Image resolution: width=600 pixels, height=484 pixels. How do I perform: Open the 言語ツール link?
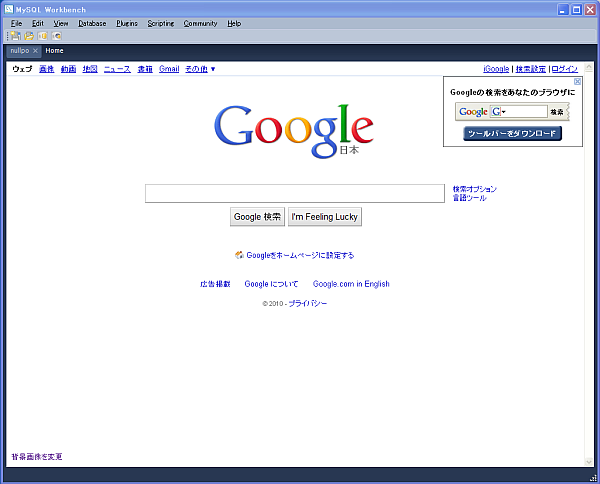point(470,198)
